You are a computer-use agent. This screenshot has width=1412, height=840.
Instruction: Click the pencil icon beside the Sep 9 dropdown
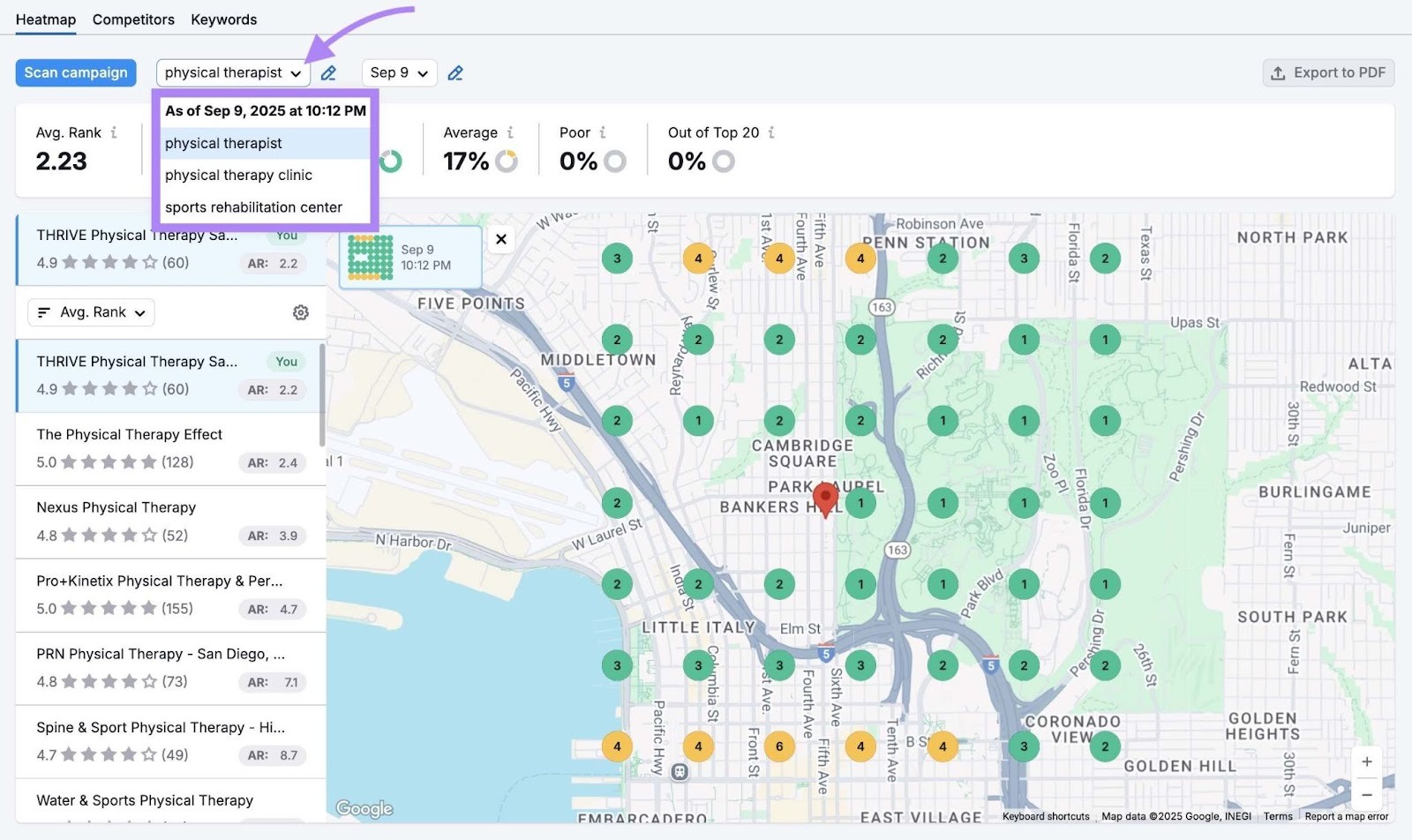[x=456, y=73]
